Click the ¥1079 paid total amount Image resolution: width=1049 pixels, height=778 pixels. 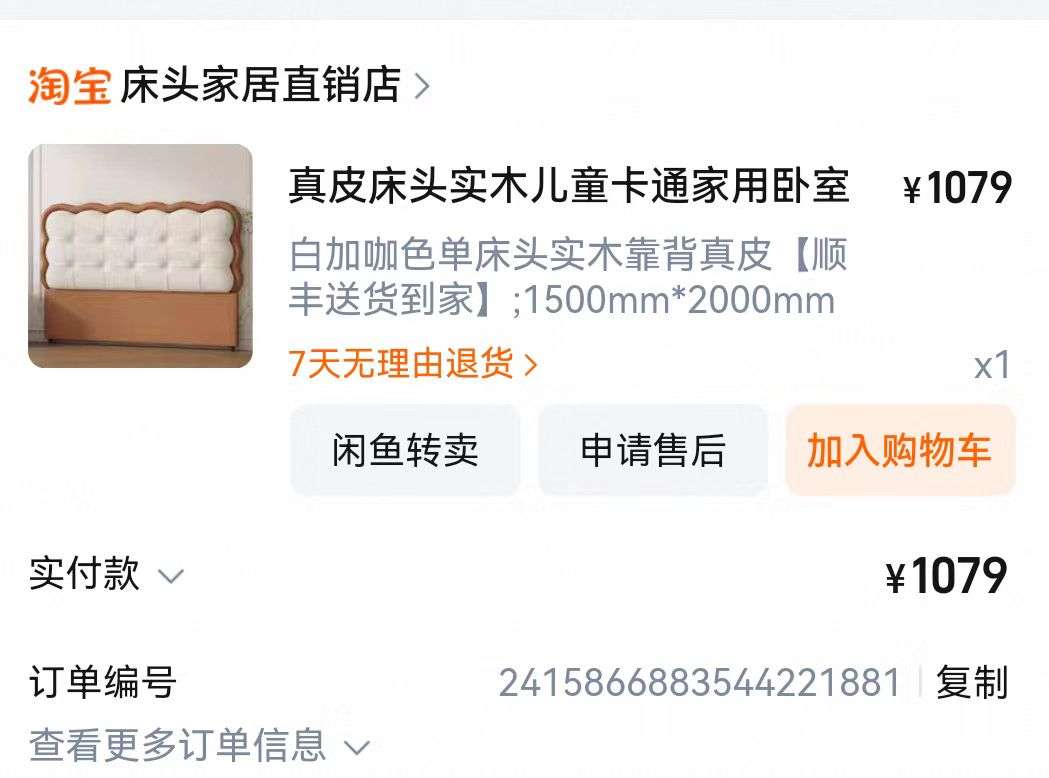pos(947,575)
